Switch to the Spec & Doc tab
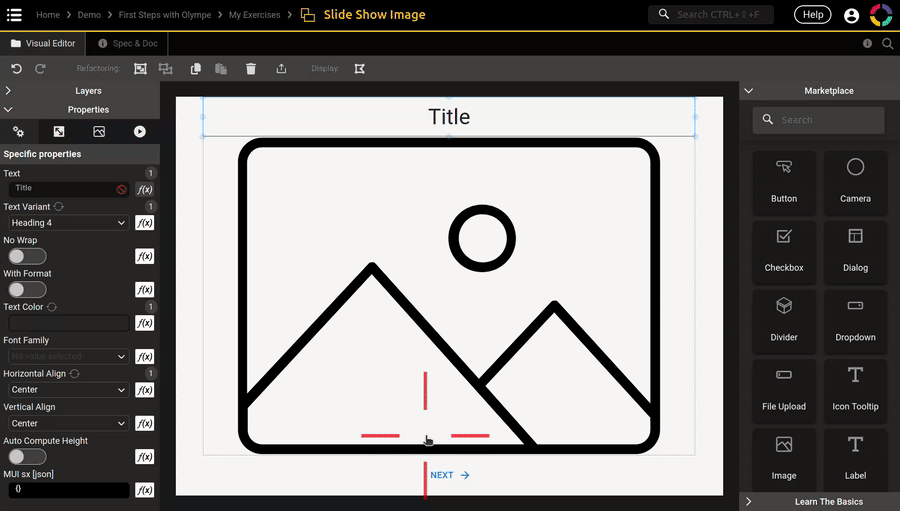This screenshot has width=900, height=511. tap(128, 44)
